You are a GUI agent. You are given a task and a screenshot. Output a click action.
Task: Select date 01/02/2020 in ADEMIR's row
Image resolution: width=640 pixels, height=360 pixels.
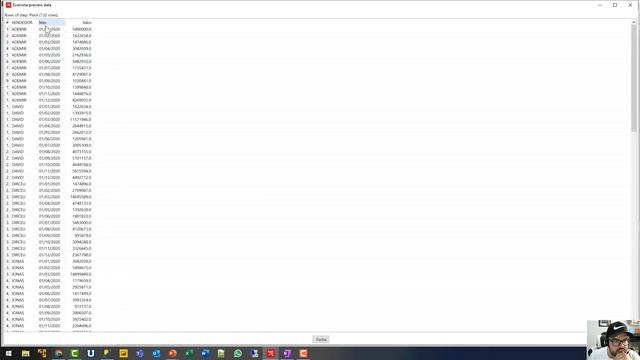tap(49, 36)
